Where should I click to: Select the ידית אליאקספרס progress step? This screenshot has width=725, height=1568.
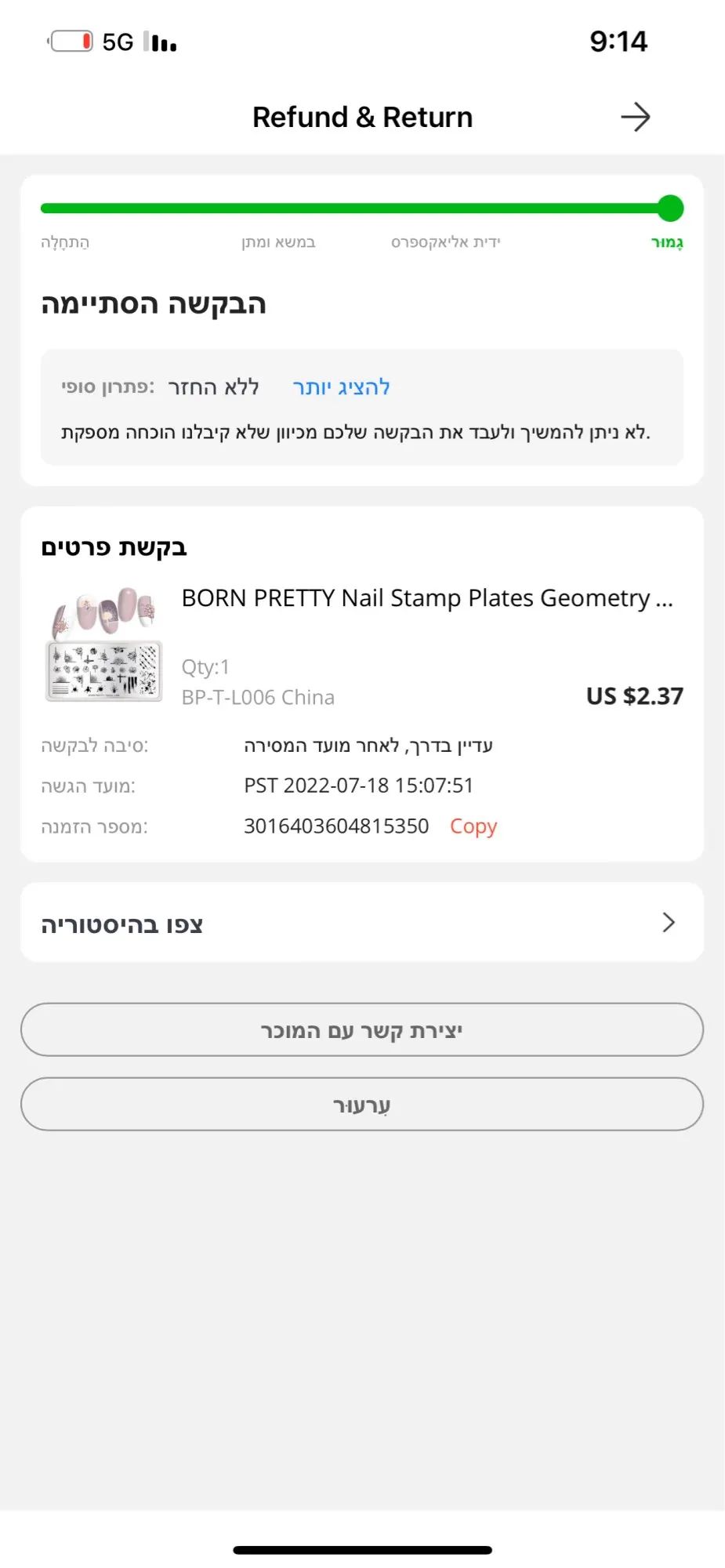coord(445,242)
